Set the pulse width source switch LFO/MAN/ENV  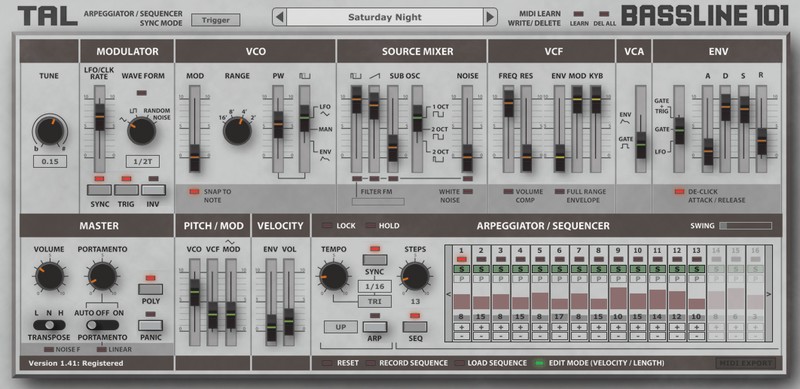(x=305, y=118)
